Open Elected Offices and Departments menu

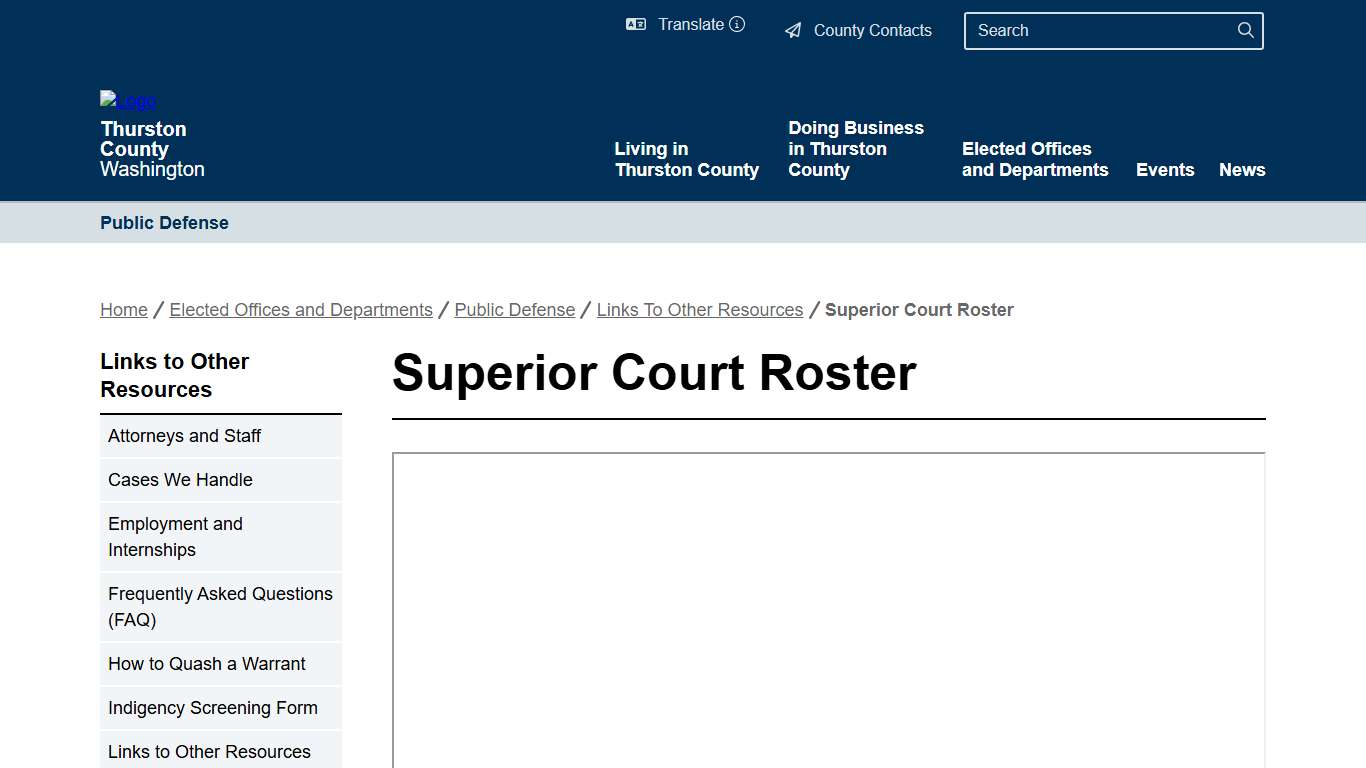point(1035,159)
